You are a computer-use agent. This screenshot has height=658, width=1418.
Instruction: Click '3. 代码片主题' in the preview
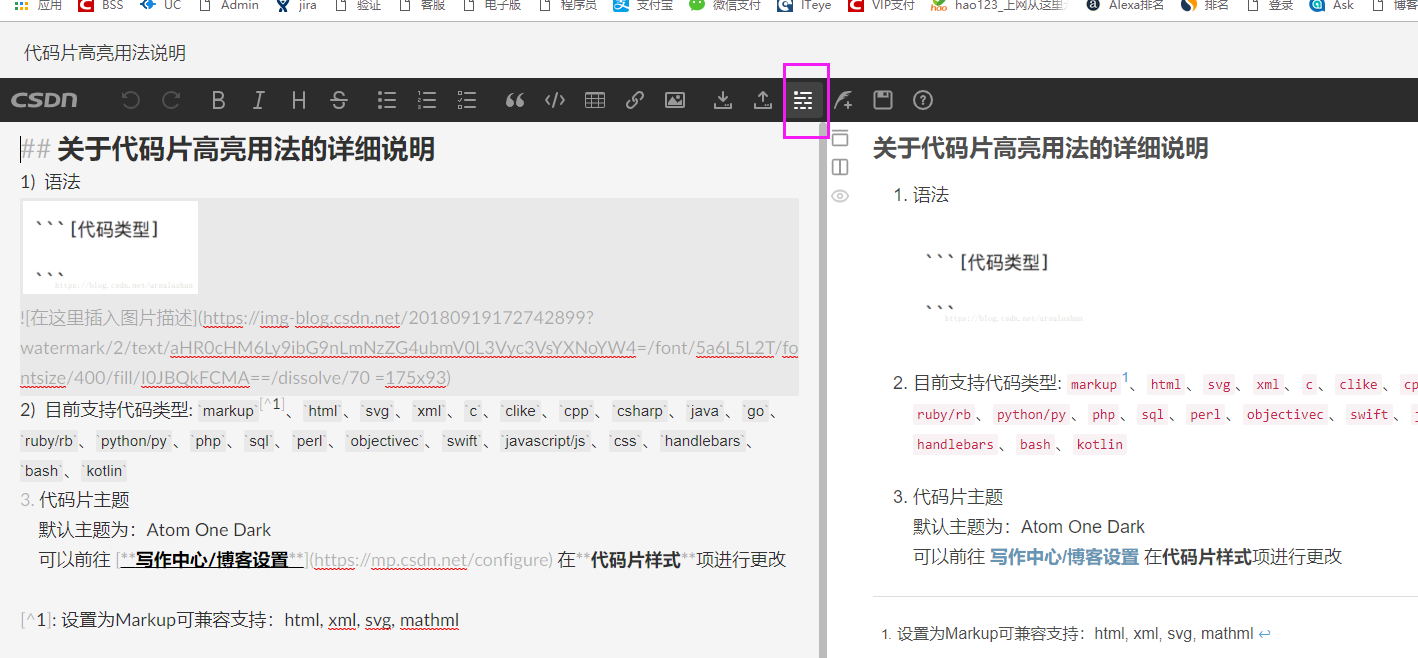[x=948, y=497]
